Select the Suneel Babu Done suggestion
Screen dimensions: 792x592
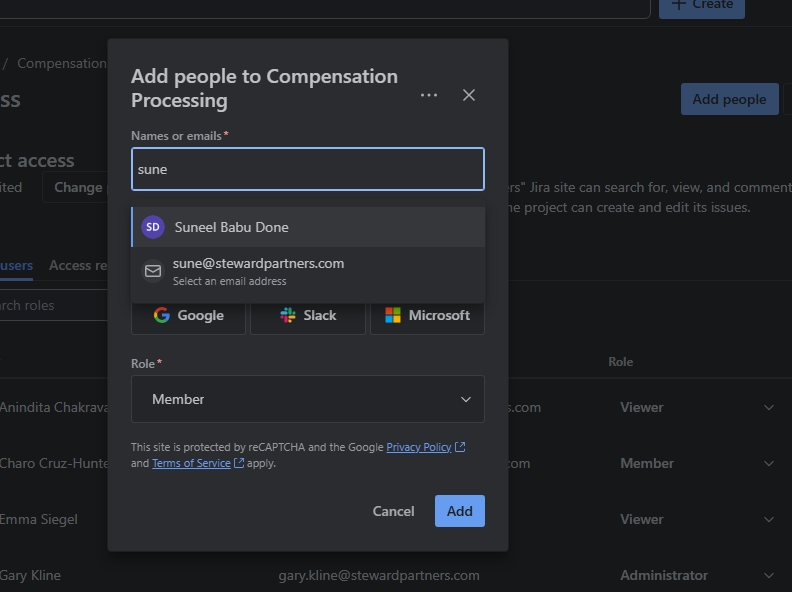(x=308, y=227)
